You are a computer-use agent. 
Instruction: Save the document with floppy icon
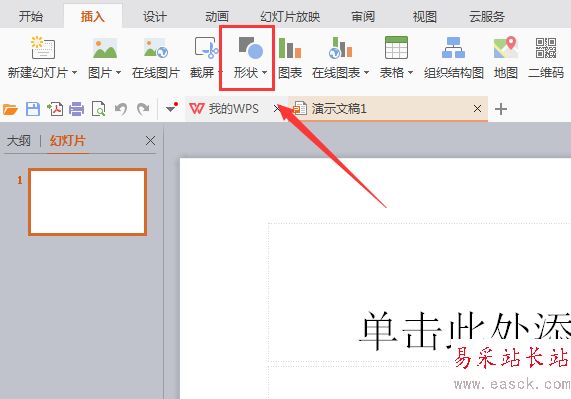point(33,109)
